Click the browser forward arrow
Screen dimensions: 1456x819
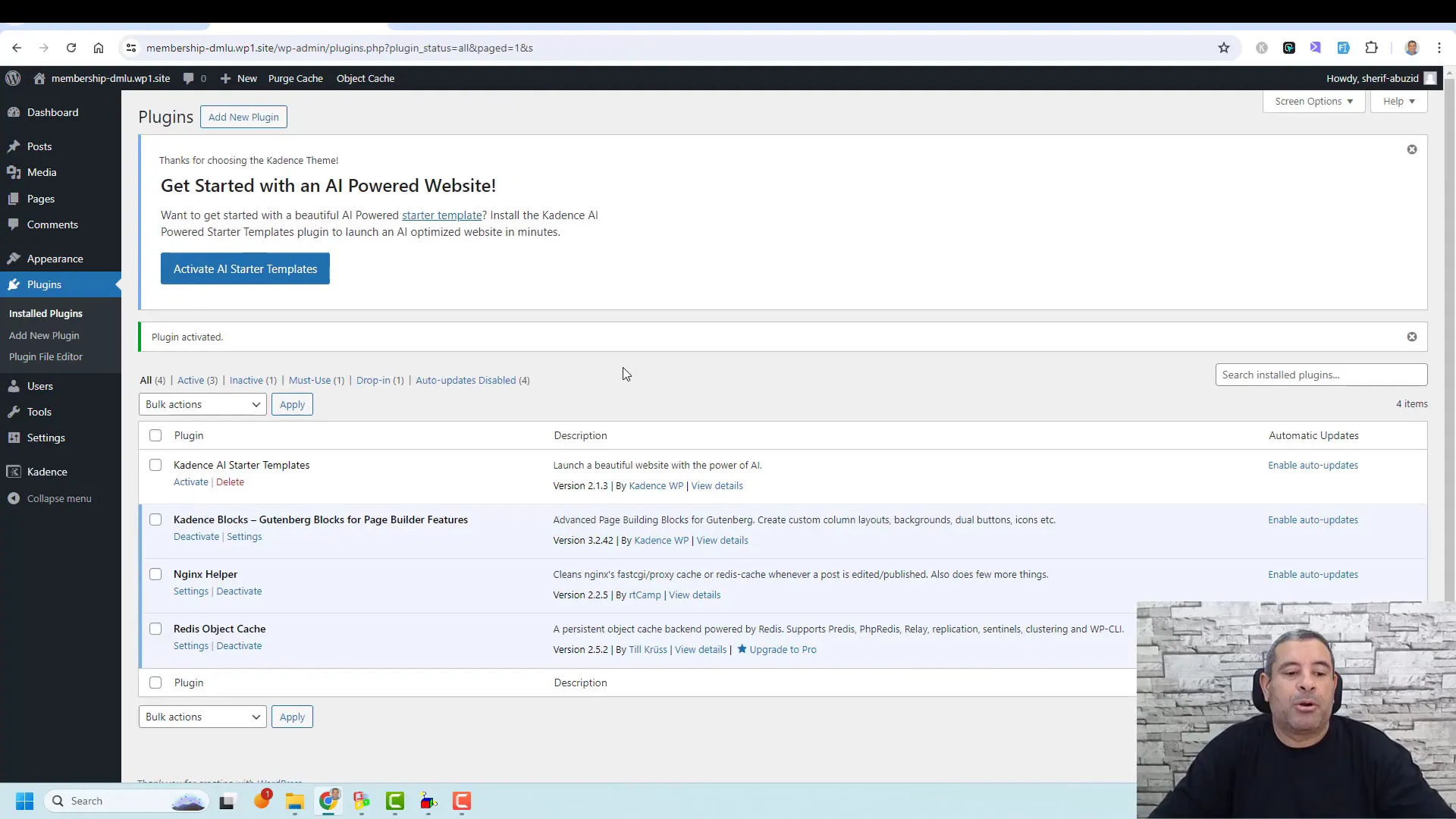pyautogui.click(x=44, y=48)
